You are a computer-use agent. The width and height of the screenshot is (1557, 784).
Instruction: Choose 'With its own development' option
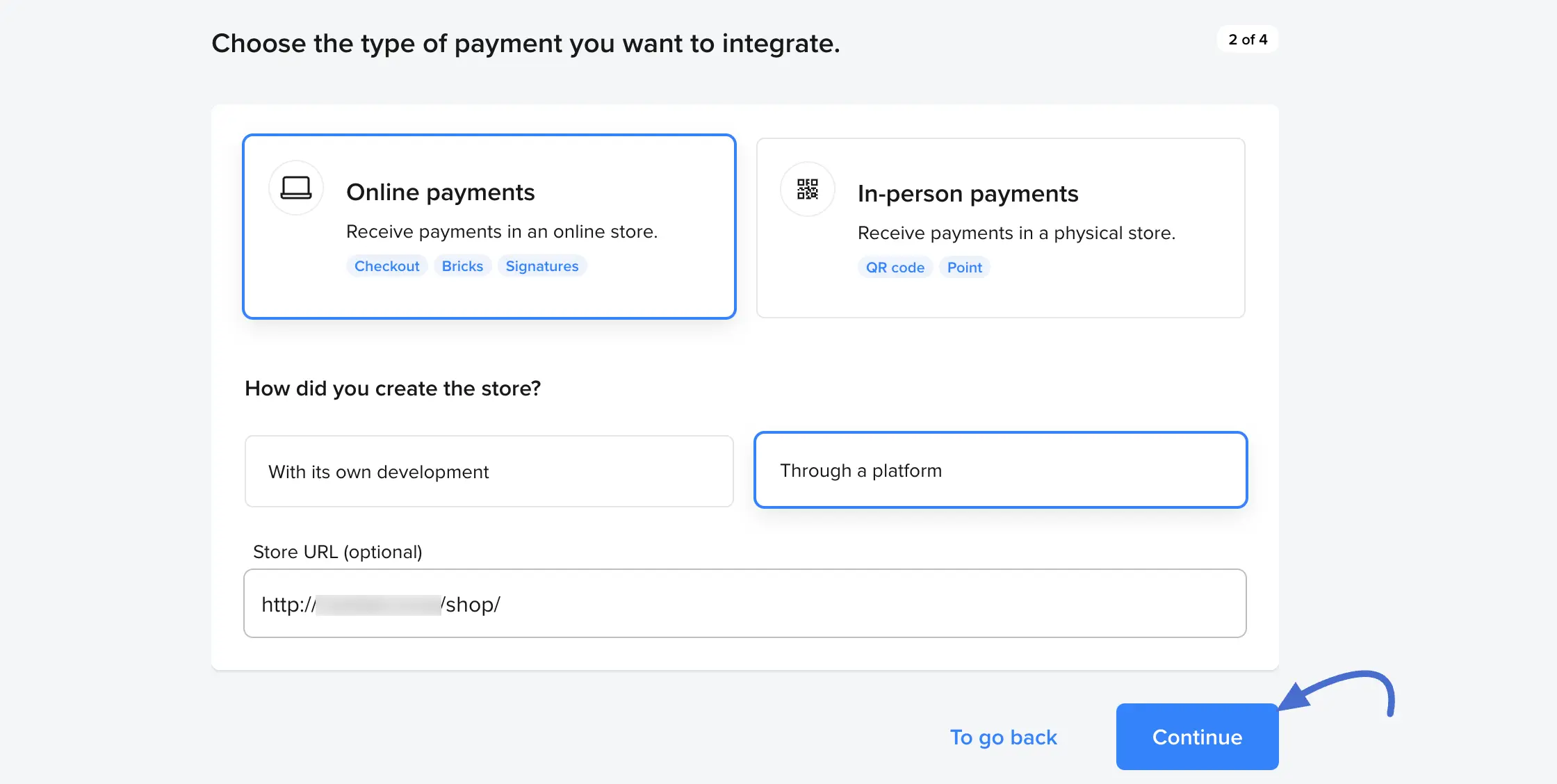(x=489, y=471)
